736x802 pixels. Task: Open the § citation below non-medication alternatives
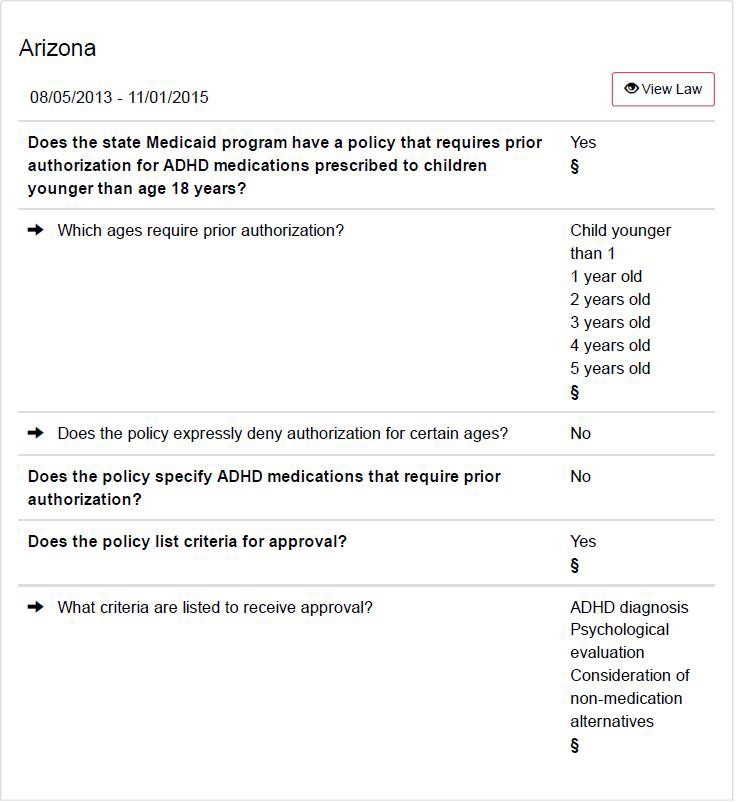coord(575,745)
